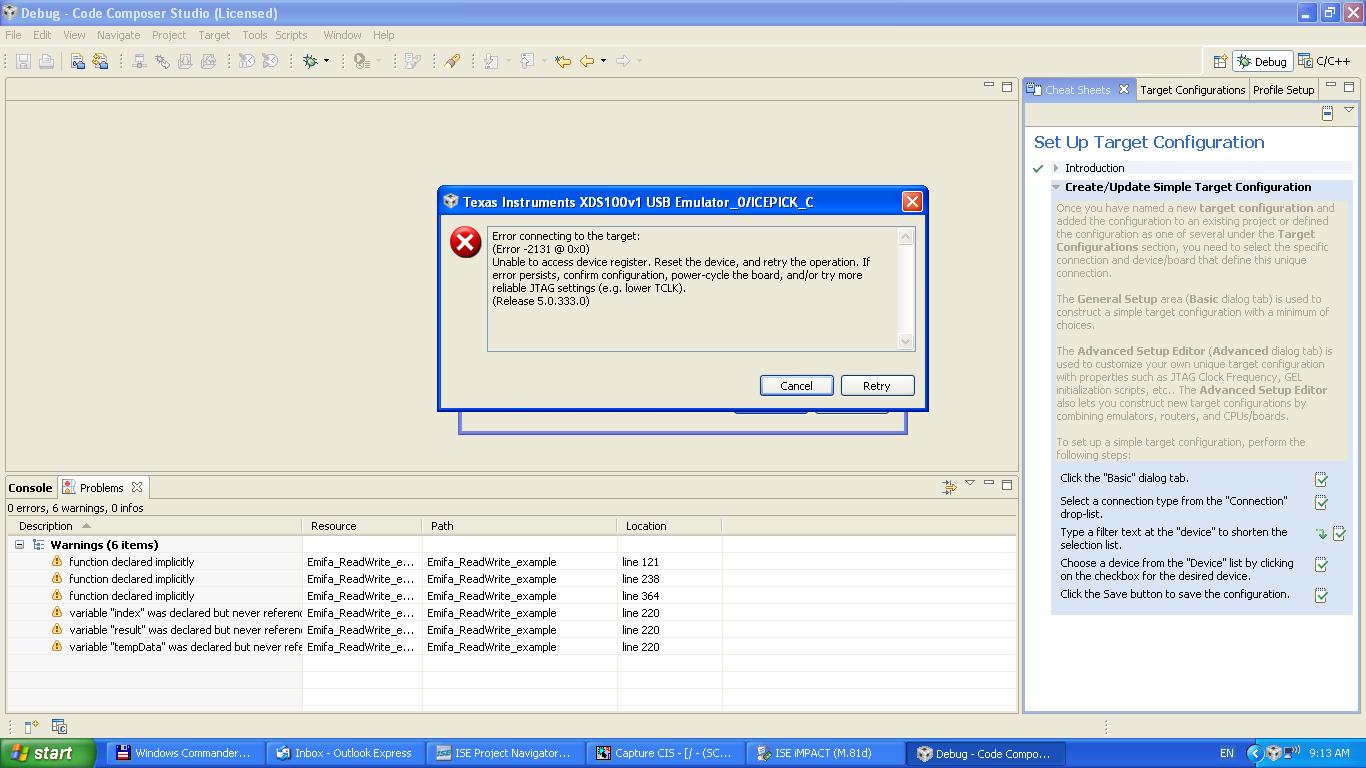Click the minimize Cheat Sheets view icon

1331,86
